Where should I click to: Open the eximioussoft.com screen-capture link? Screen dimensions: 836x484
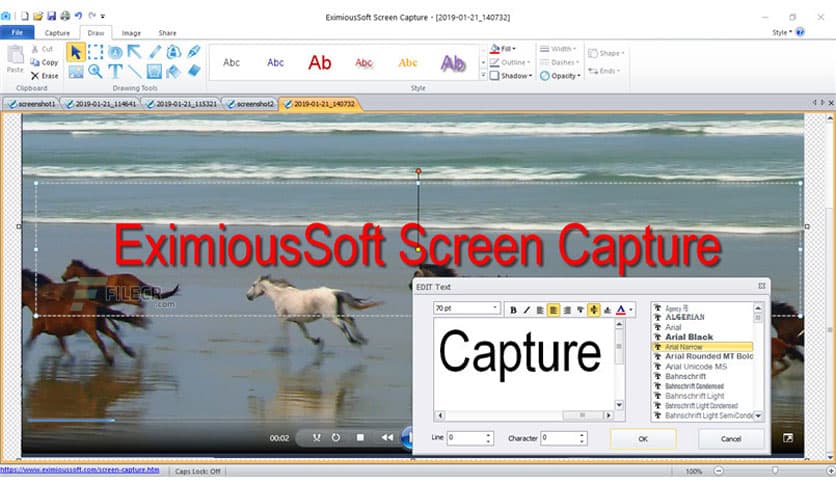[79, 470]
